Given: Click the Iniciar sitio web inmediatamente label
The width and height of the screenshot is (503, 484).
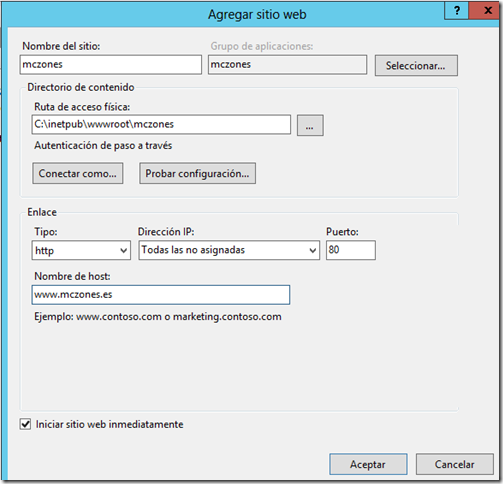Looking at the screenshot, I should (x=110, y=424).
